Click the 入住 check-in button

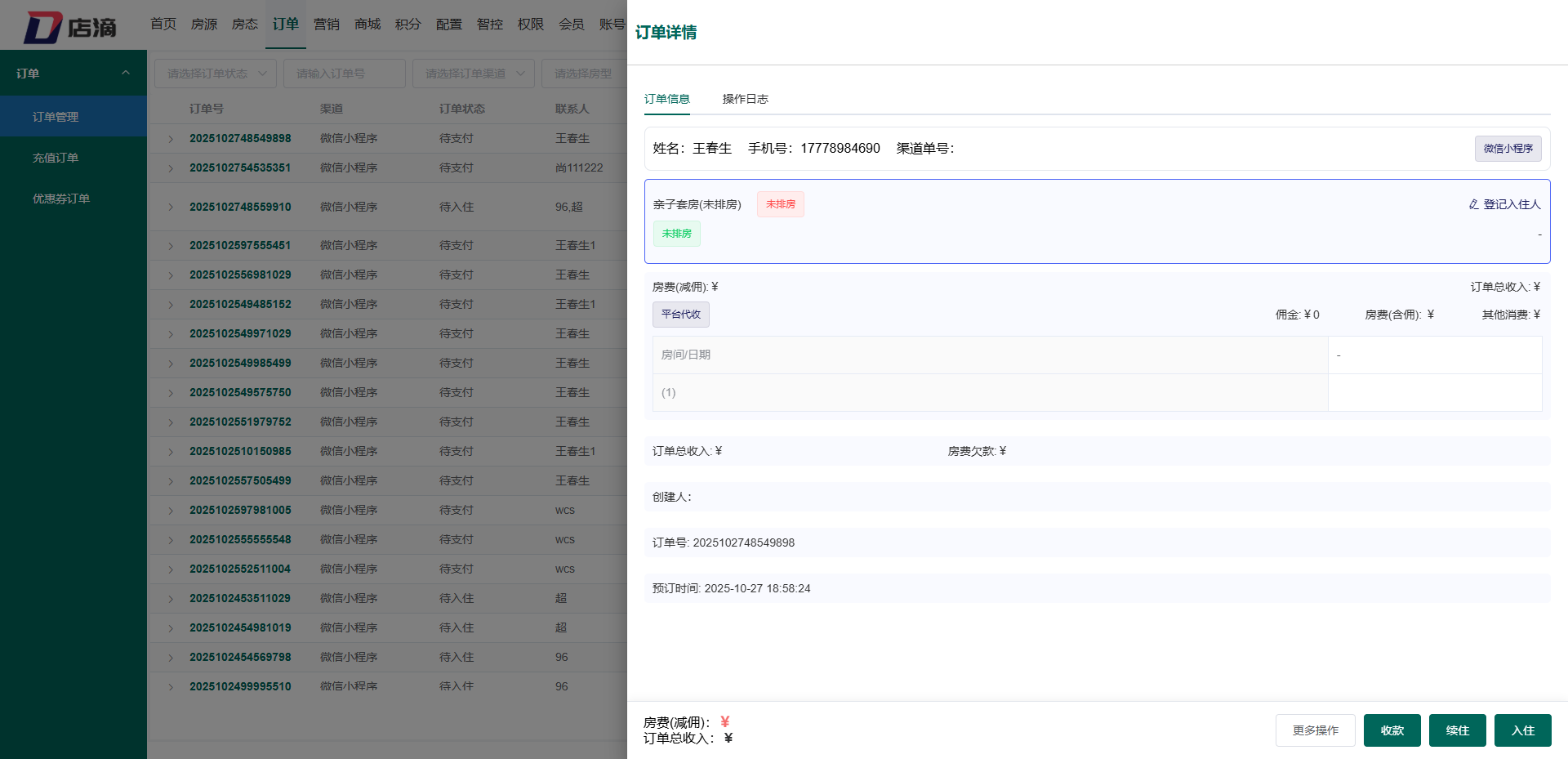point(1522,730)
